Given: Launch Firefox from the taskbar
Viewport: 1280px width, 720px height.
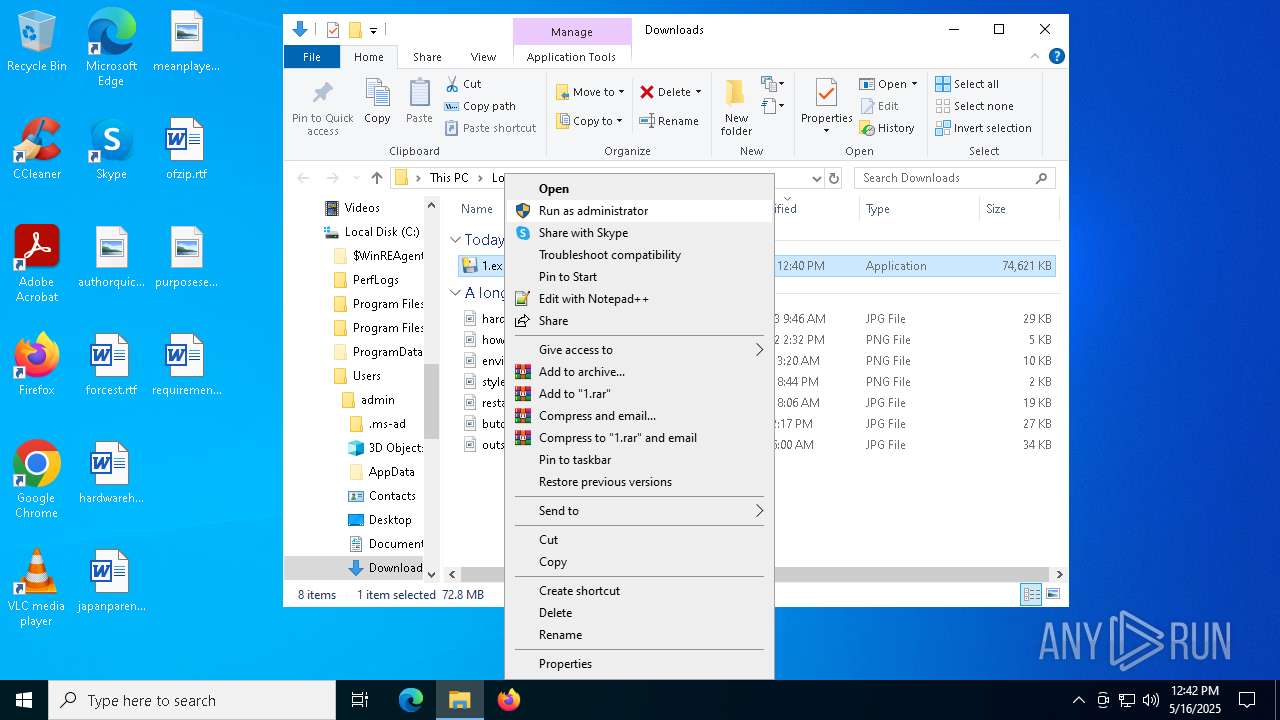Looking at the screenshot, I should pos(509,700).
